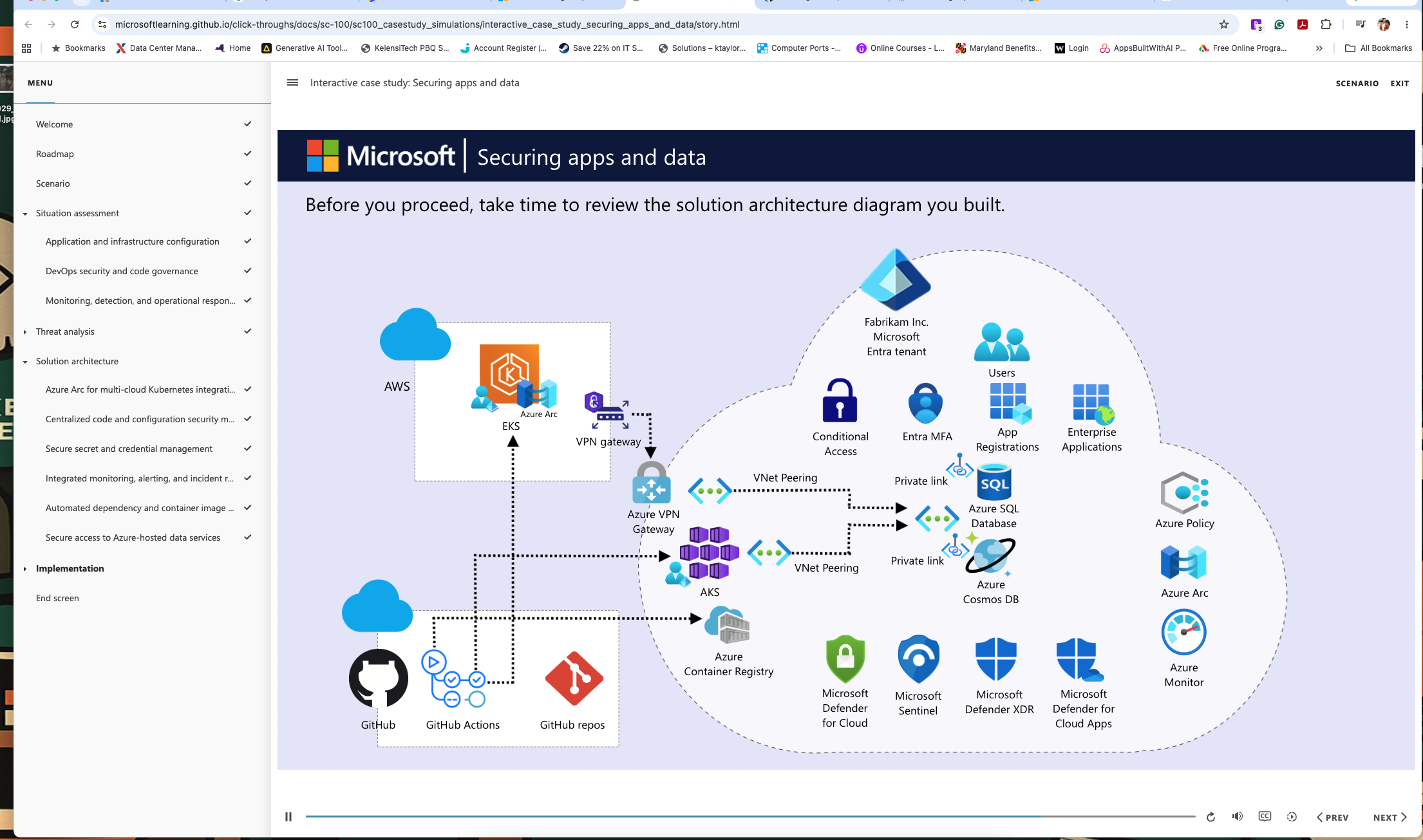Image resolution: width=1423 pixels, height=840 pixels.
Task: Click the Azure Policy icon
Action: tap(1184, 493)
